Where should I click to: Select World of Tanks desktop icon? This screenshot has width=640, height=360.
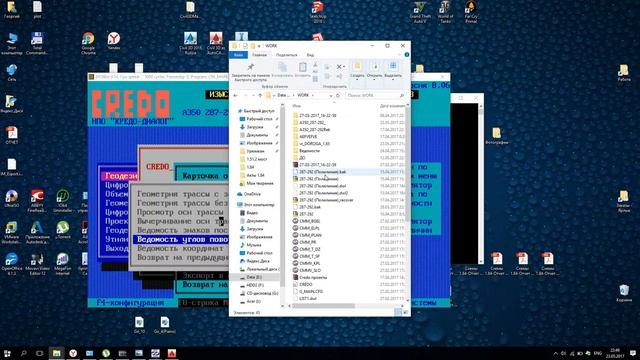445,12
